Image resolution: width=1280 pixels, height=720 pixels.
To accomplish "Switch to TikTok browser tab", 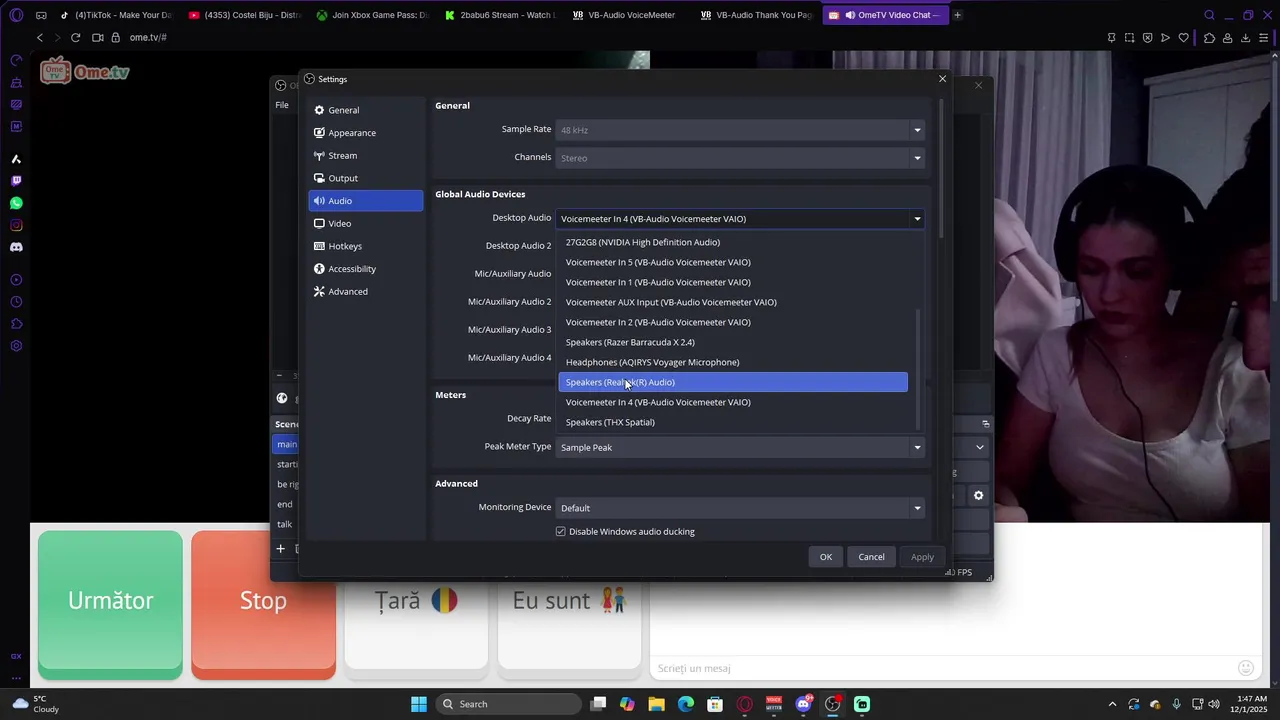I will point(117,15).
